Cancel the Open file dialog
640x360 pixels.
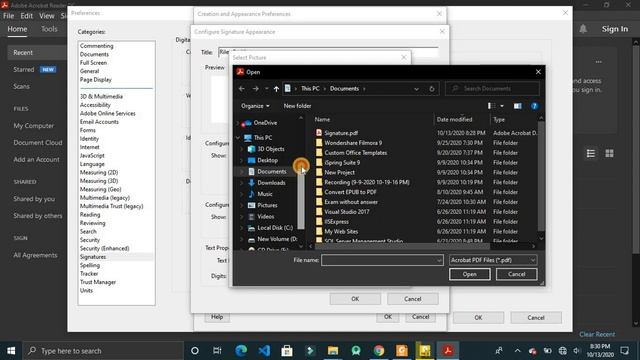pyautogui.click(x=516, y=274)
